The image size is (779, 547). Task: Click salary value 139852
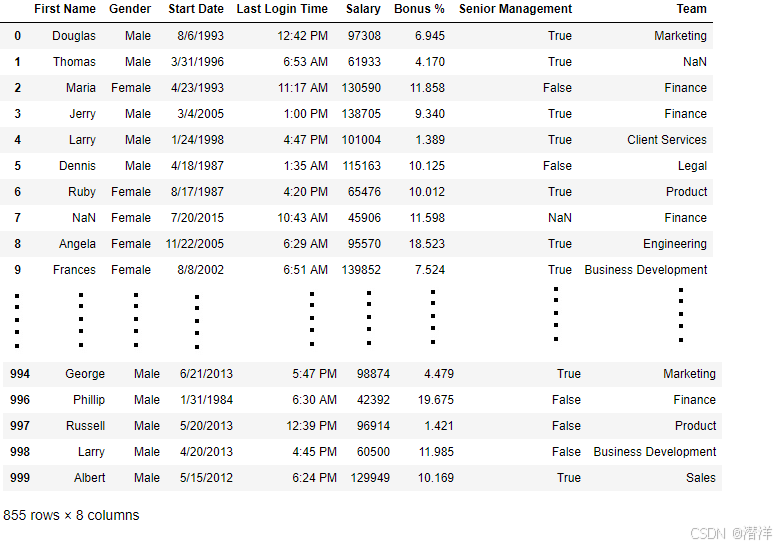[361, 270]
